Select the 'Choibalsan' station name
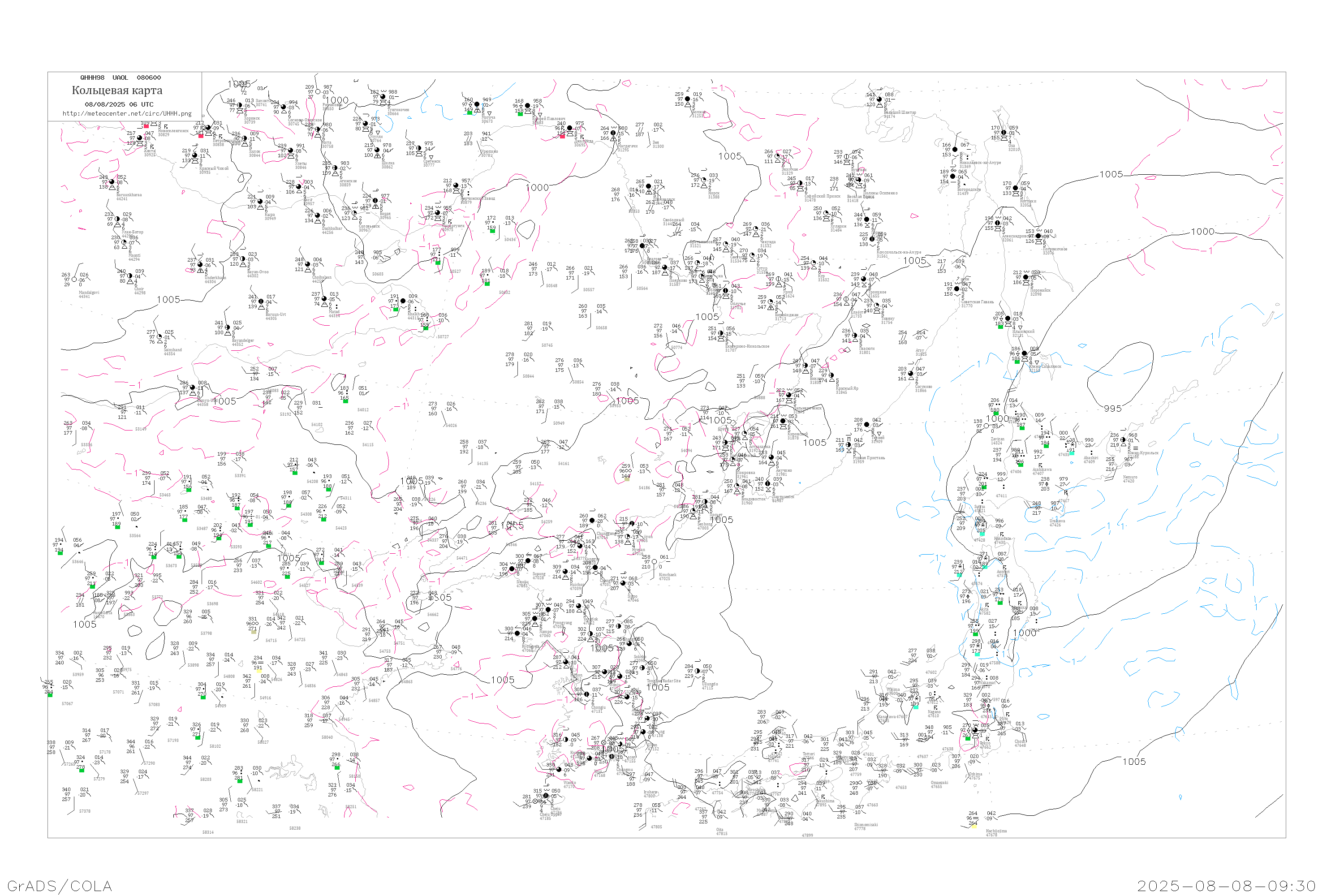Viewport: 1344px width, 896px height. coord(322,277)
